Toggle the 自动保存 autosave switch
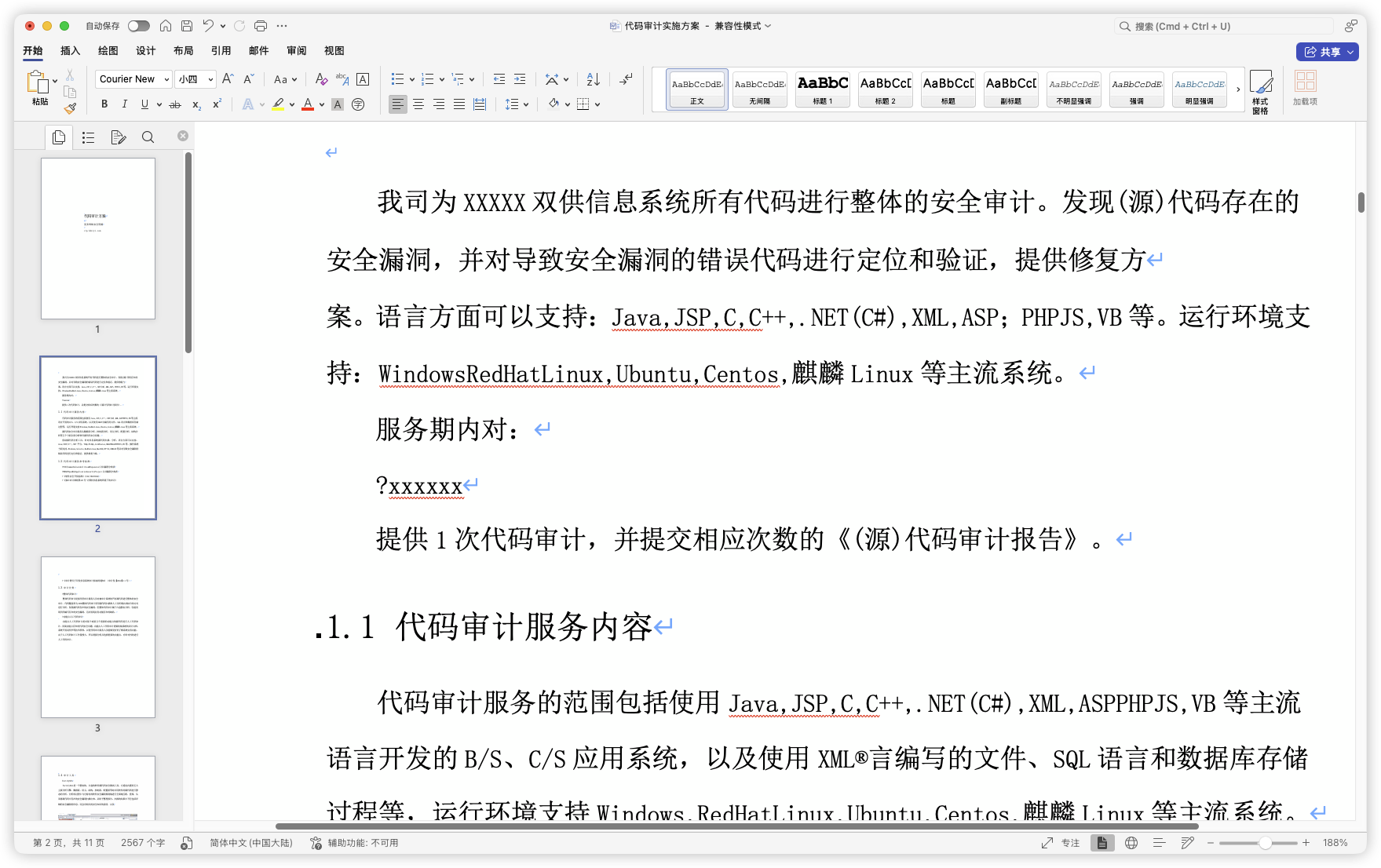The width and height of the screenshot is (1381, 868). 137,25
